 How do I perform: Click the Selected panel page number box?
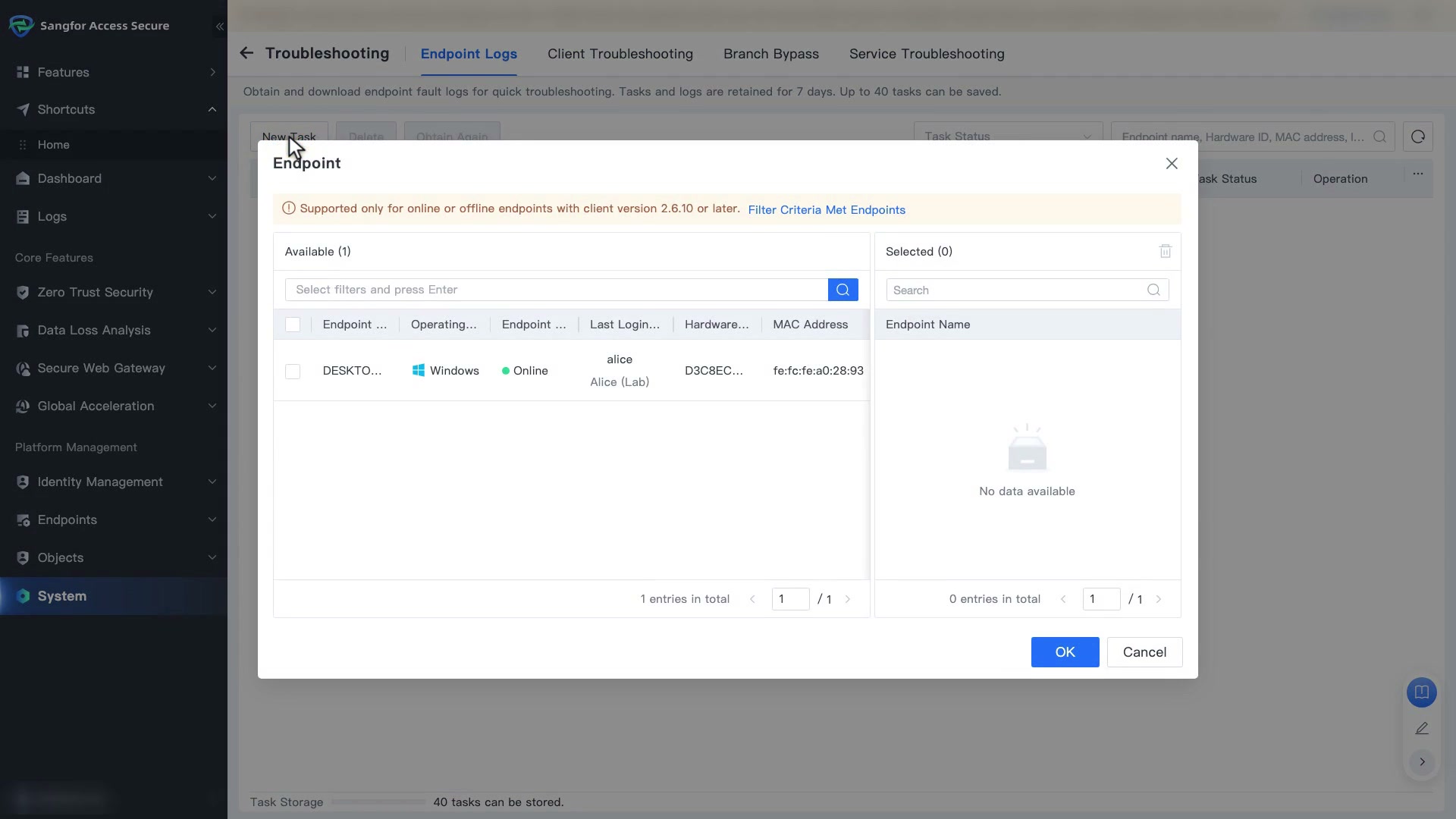(1101, 599)
